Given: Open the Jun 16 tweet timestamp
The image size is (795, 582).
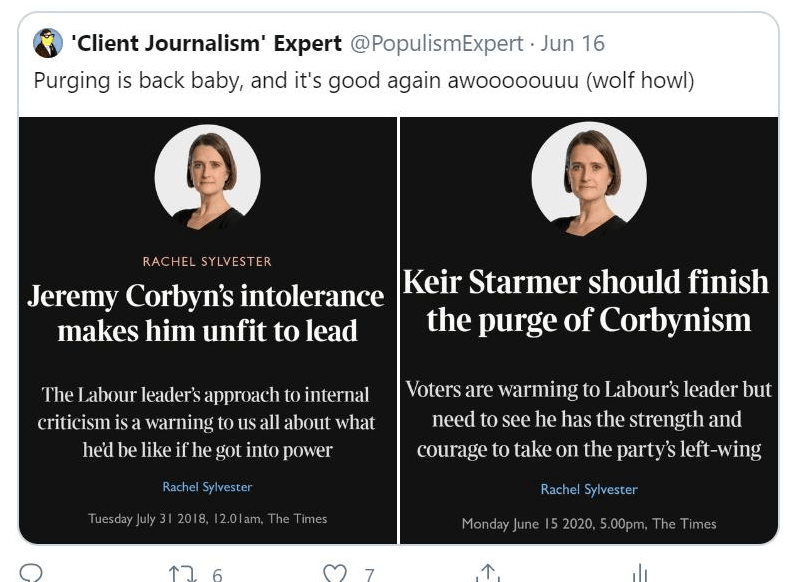Looking at the screenshot, I should [x=573, y=44].
